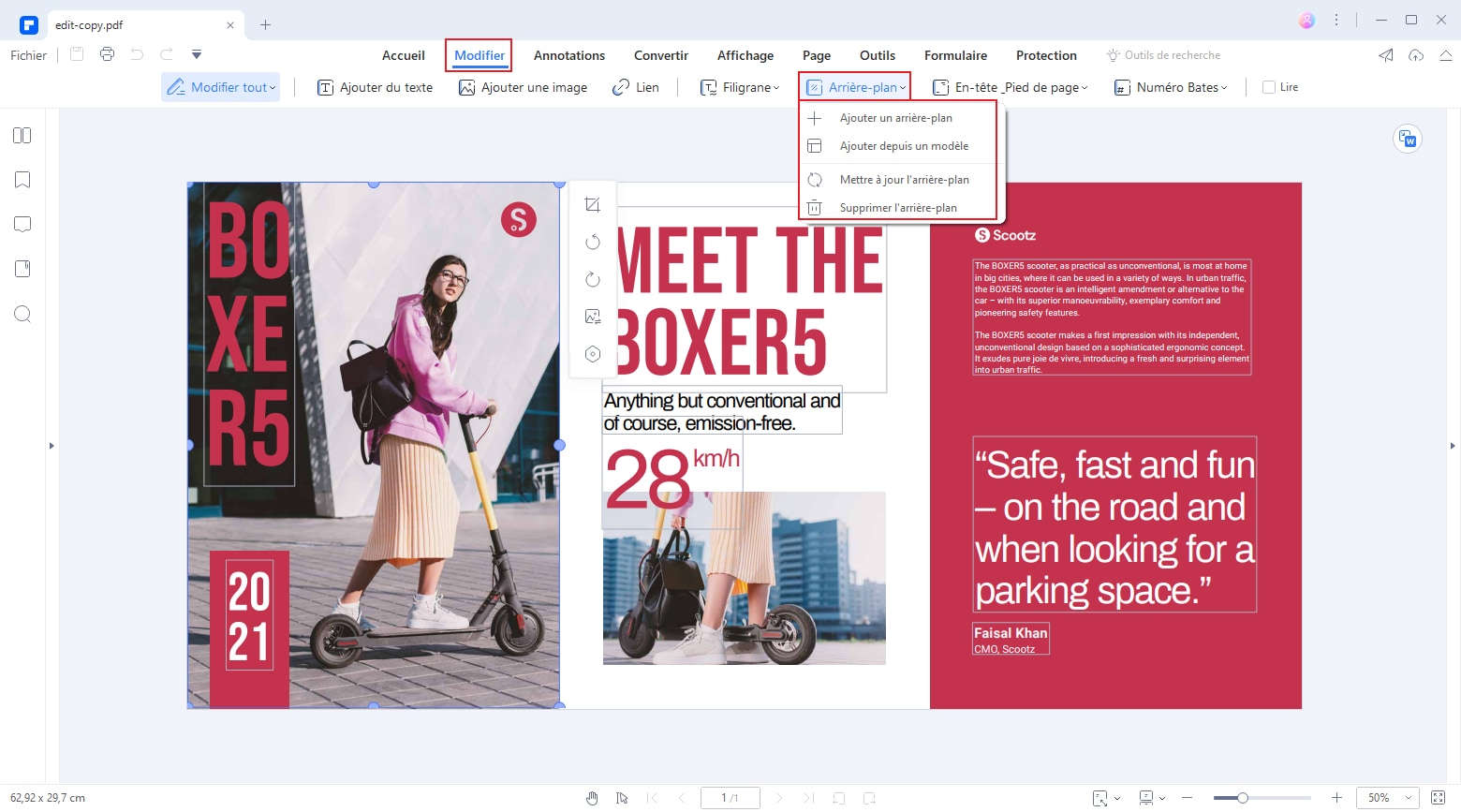Expand the left panel arrow

tap(52, 446)
